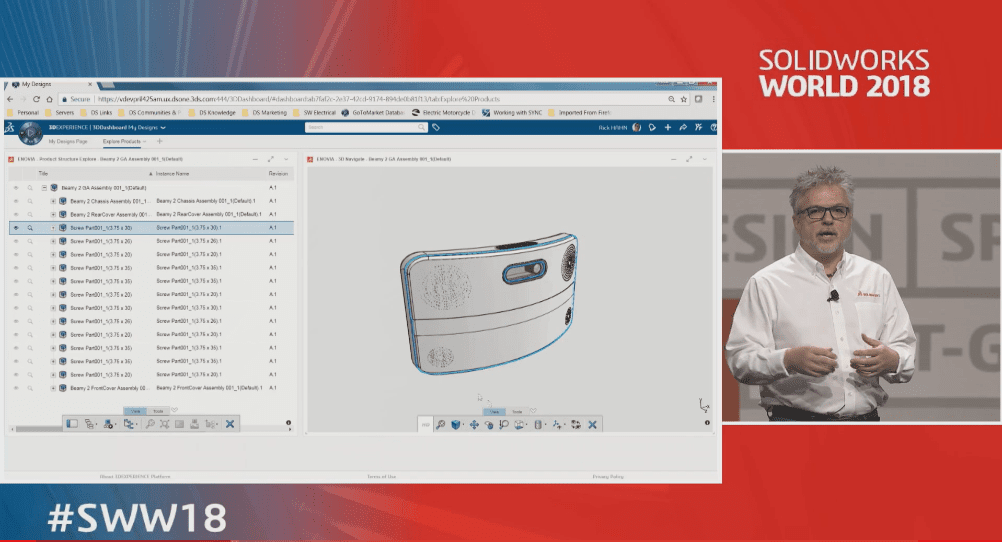This screenshot has width=1002, height=542.
Task: Click the plus add icon in the top bar
Action: point(668,128)
